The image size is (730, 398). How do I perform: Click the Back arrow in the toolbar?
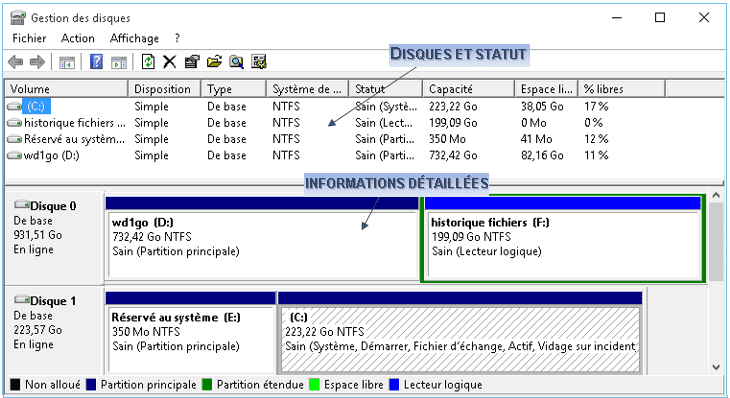coord(15,61)
